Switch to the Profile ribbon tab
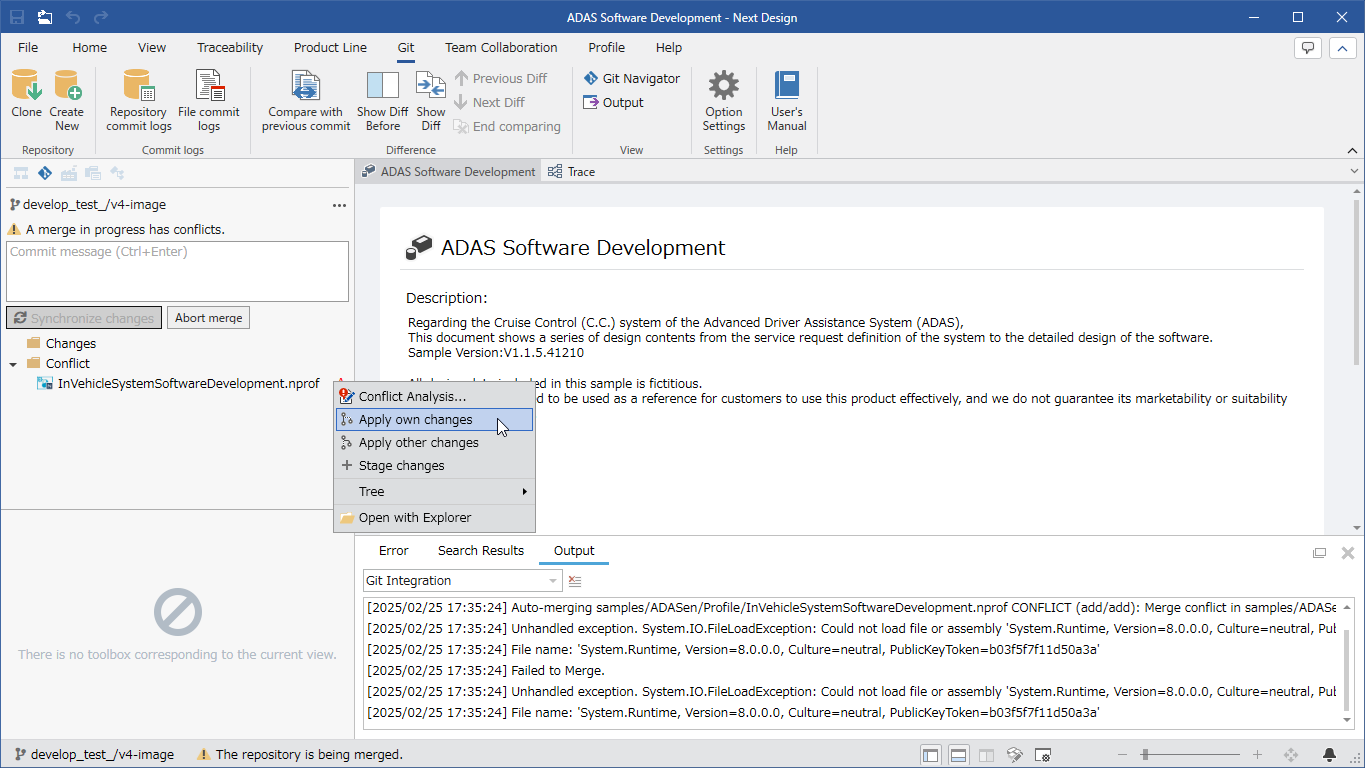This screenshot has width=1365, height=768. pos(606,47)
